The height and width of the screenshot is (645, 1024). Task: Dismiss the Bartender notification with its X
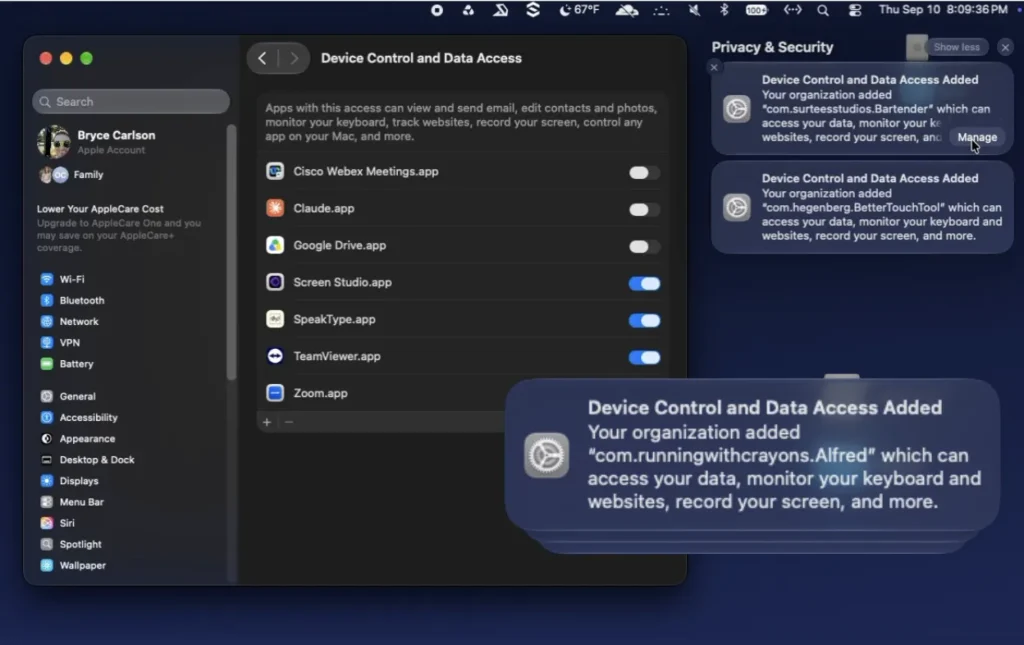click(x=714, y=67)
